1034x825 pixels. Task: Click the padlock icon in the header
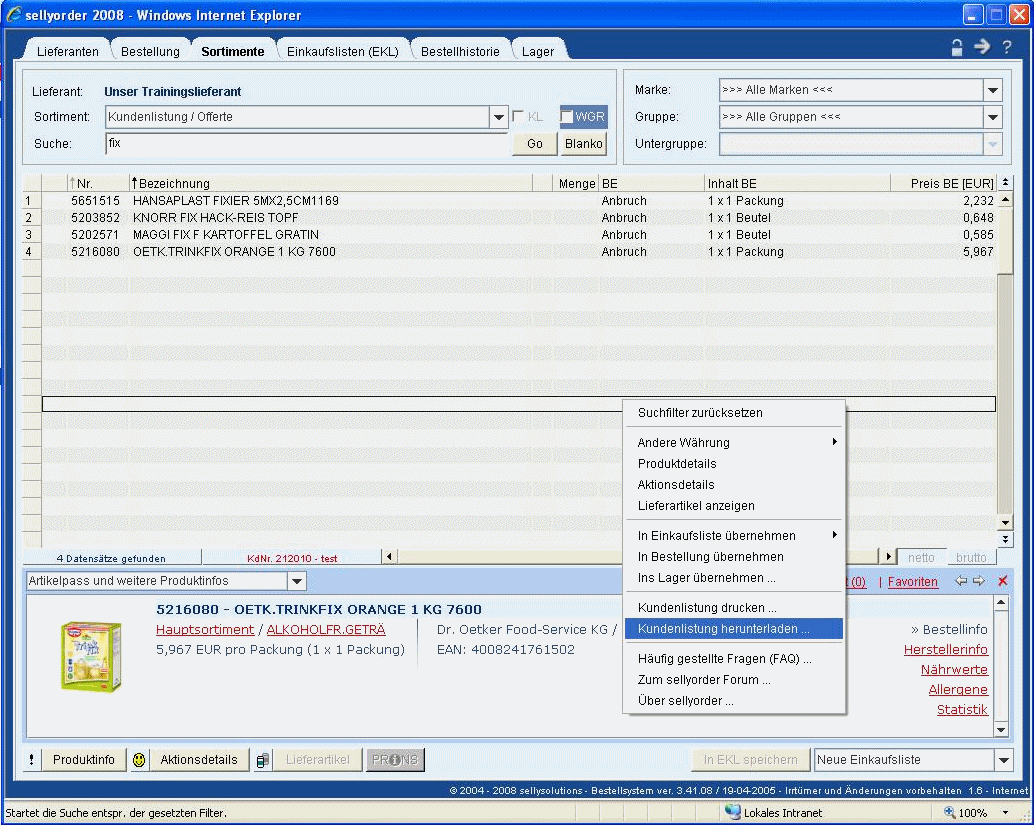point(957,47)
